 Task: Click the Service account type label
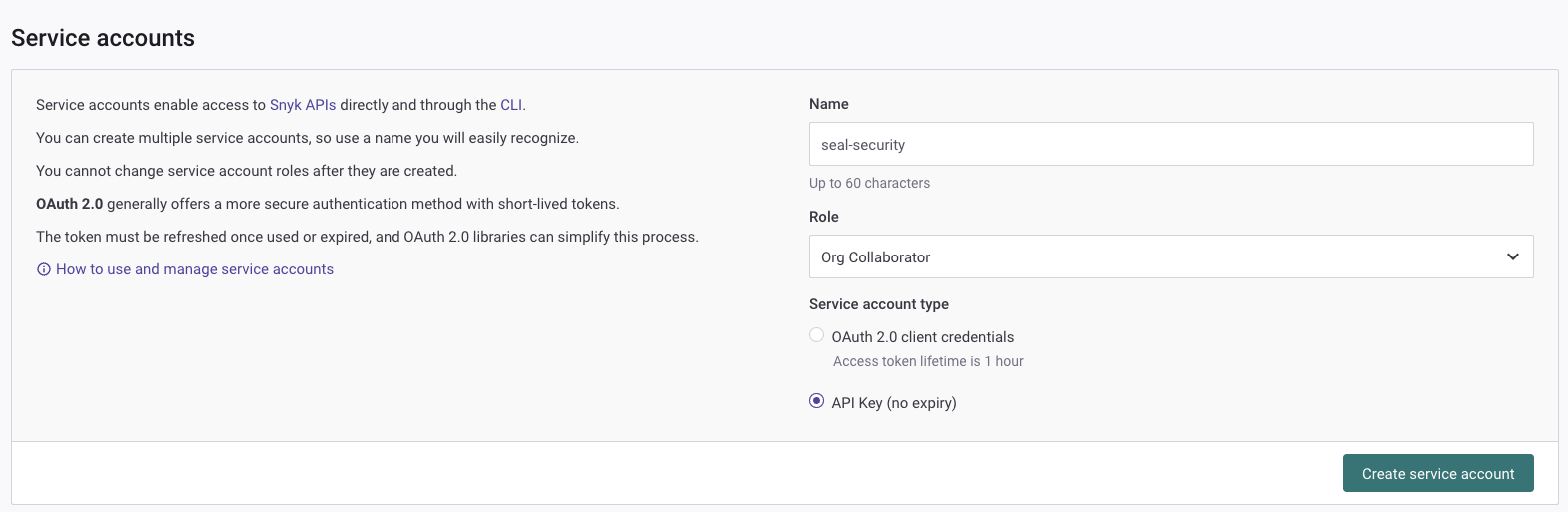[x=878, y=304]
